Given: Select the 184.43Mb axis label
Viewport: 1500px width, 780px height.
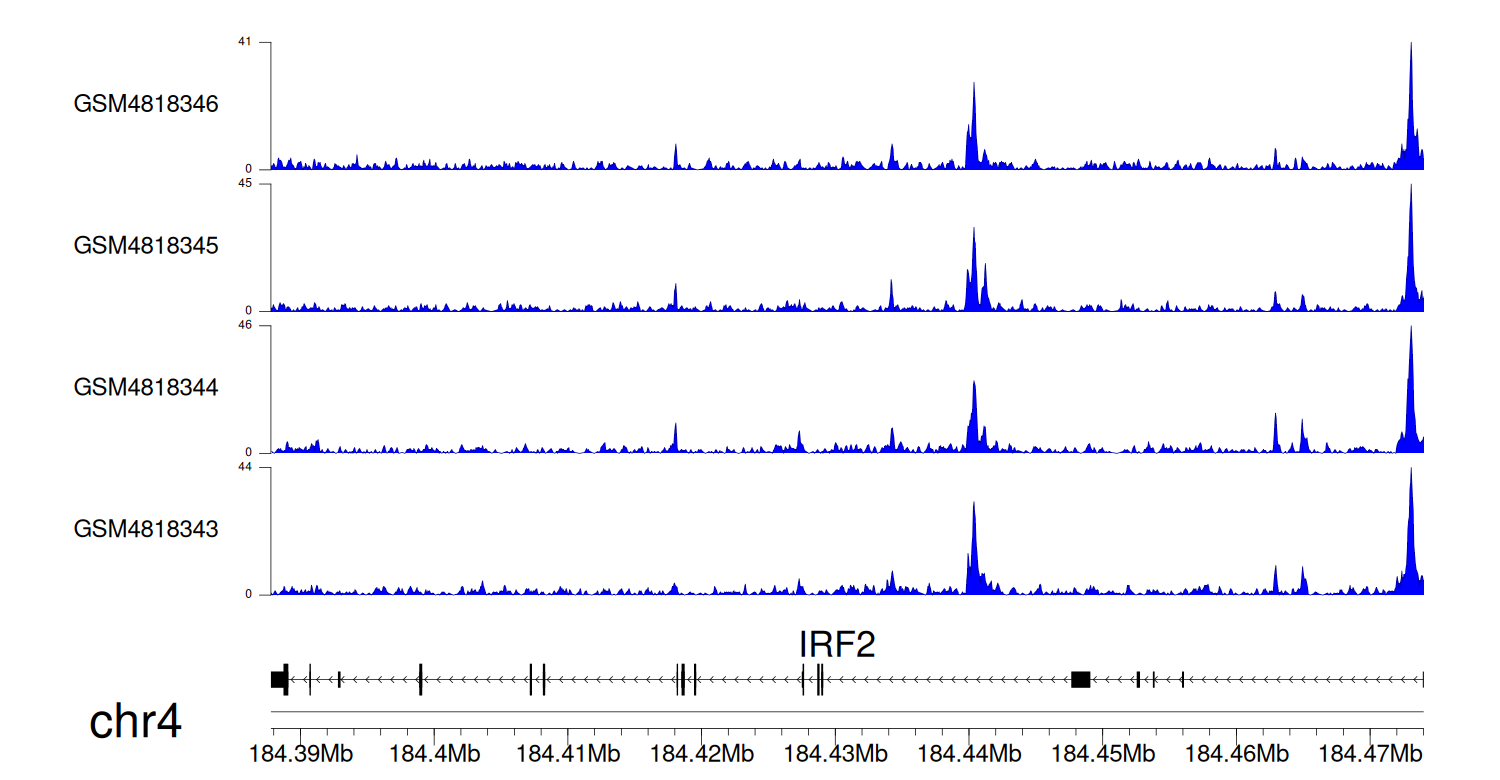Looking at the screenshot, I should (835, 754).
